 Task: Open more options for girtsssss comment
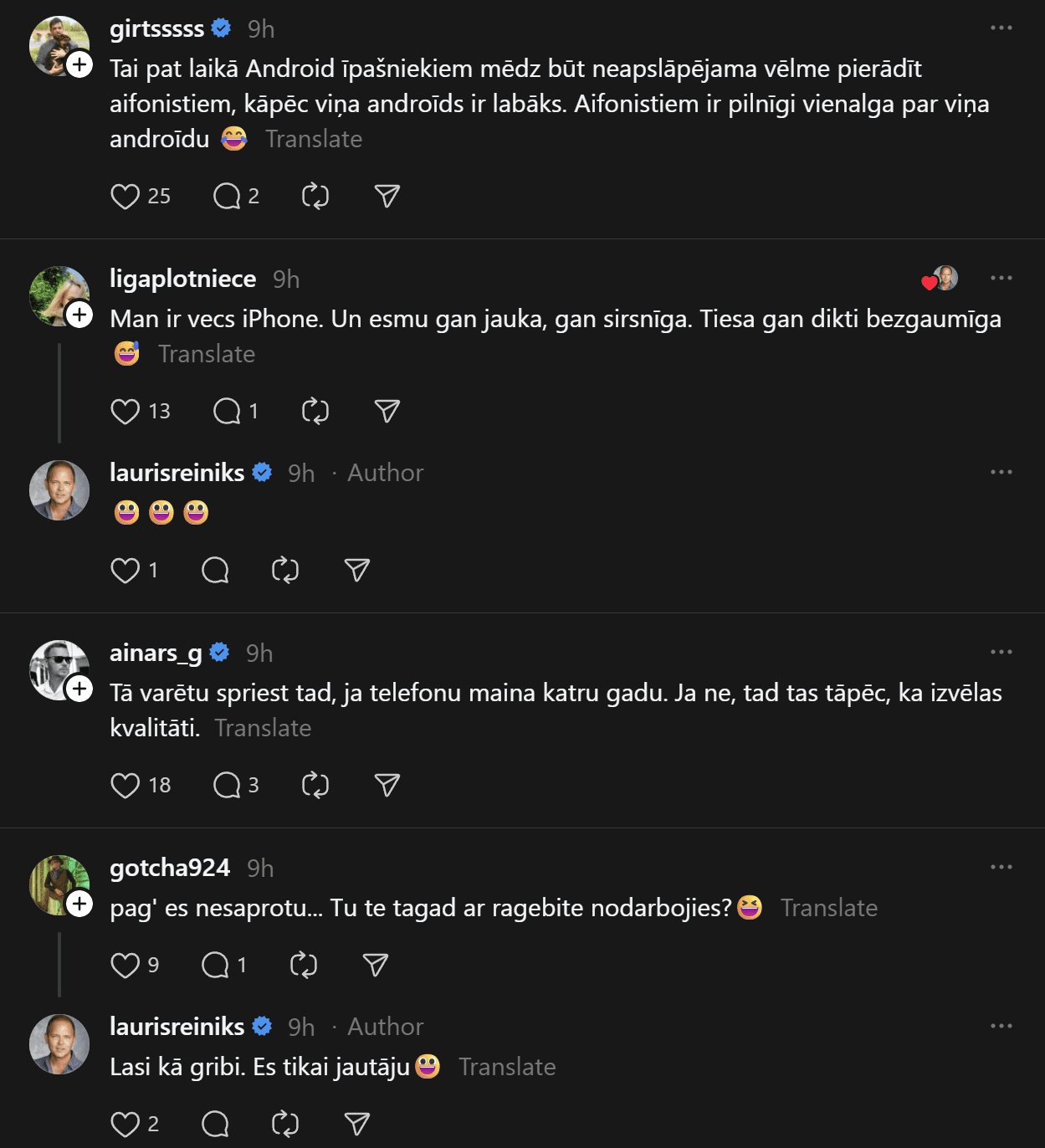pos(1001,28)
